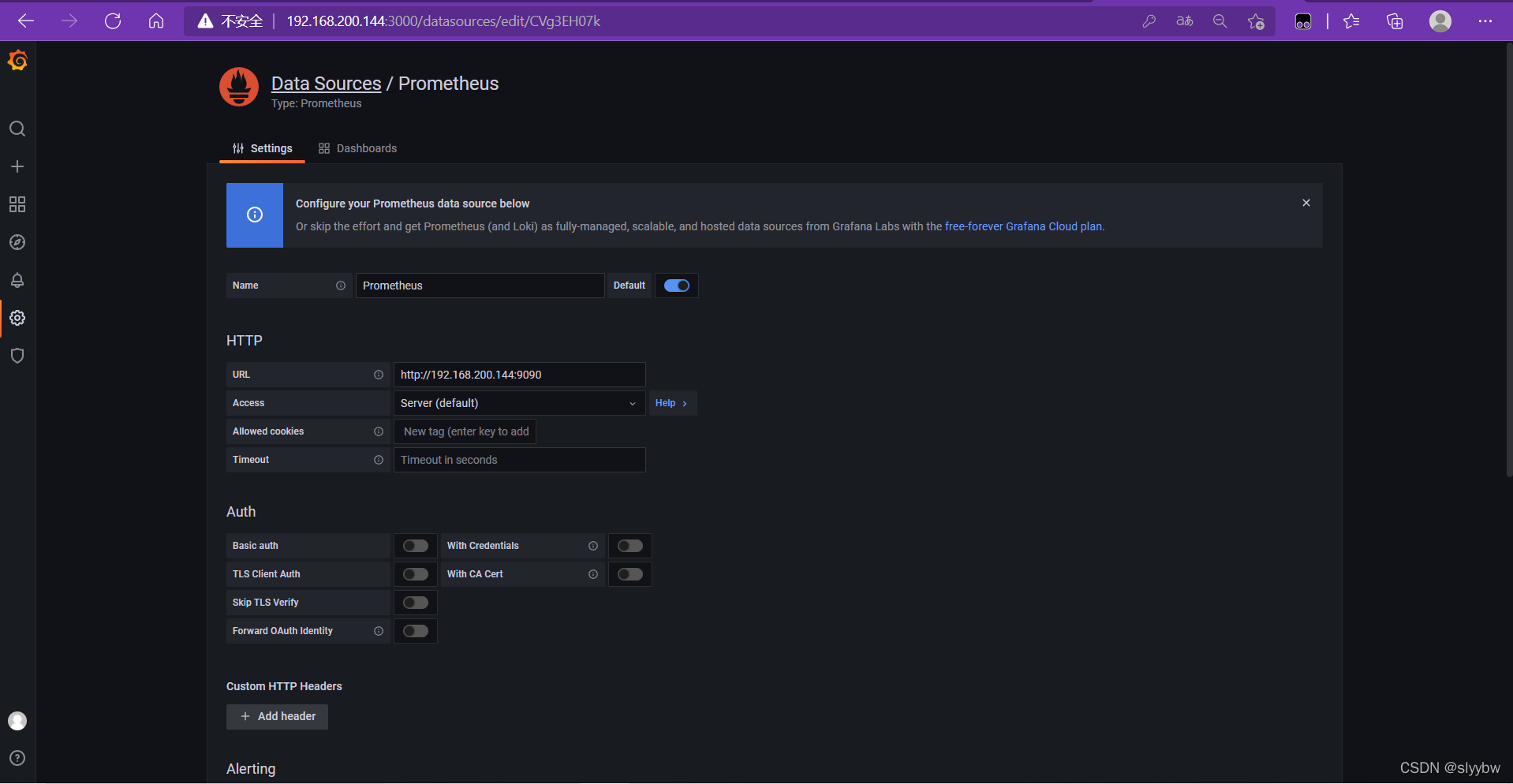The image size is (1513, 784).
Task: Enable the Basic auth switch
Action: [x=416, y=546]
